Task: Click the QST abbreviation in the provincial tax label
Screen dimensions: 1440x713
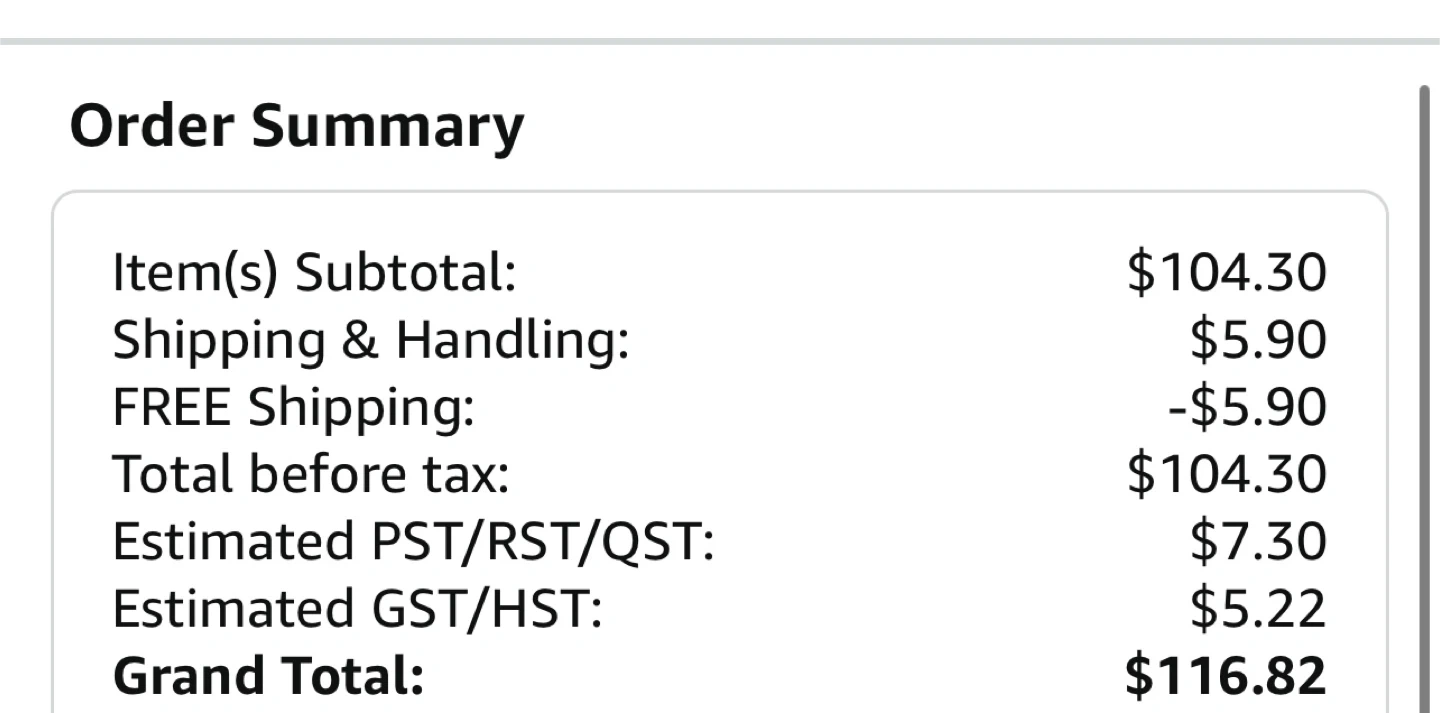Action: click(x=649, y=542)
